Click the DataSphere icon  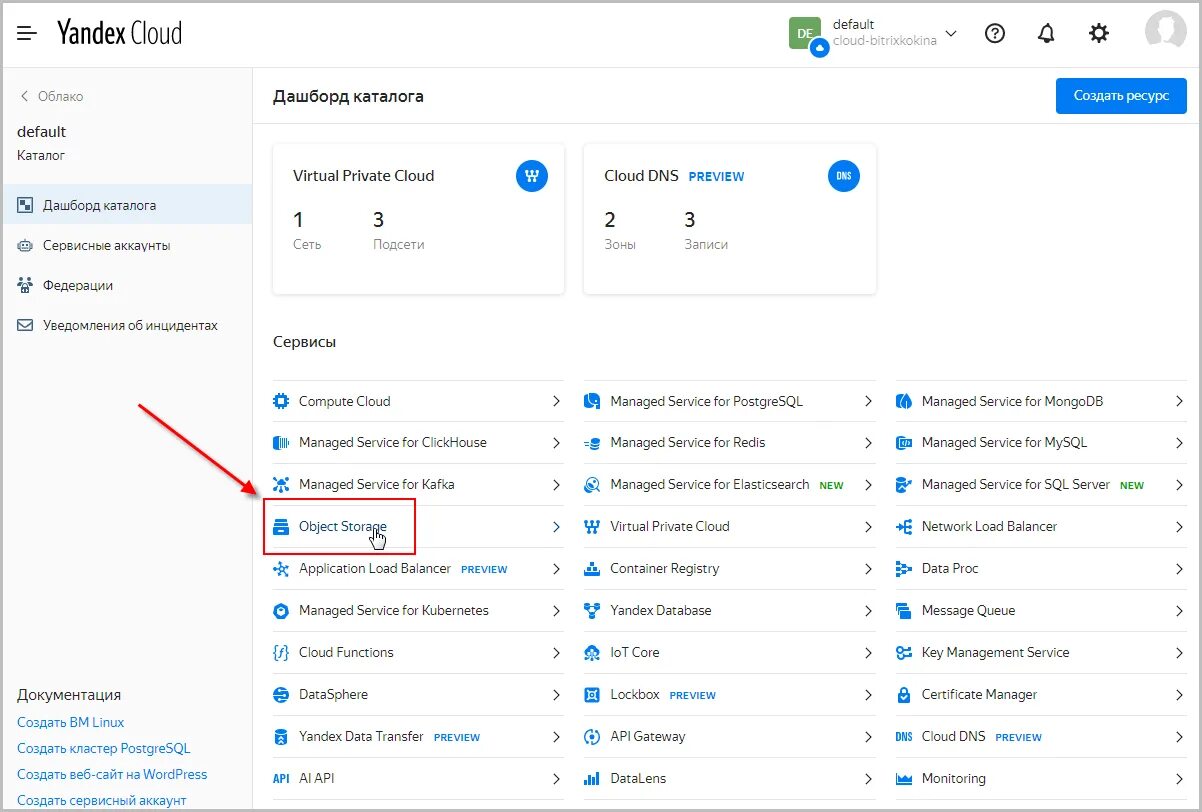click(x=281, y=694)
